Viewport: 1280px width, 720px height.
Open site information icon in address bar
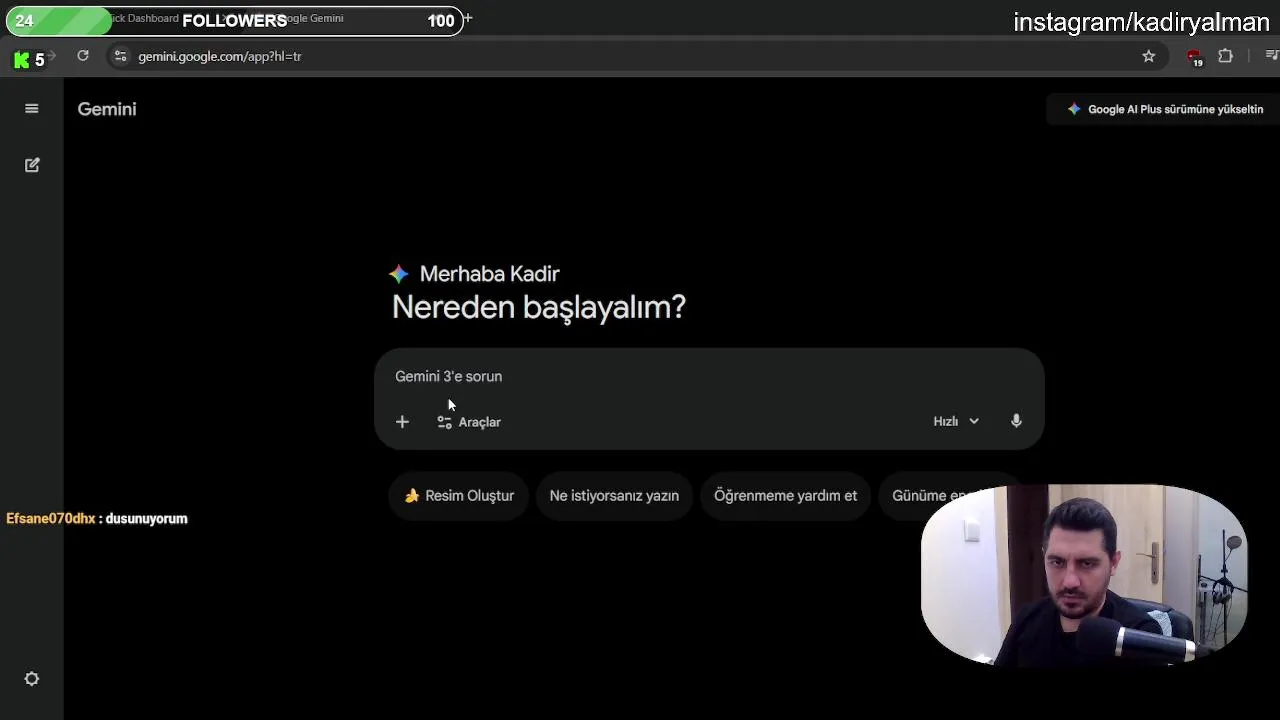pos(120,56)
